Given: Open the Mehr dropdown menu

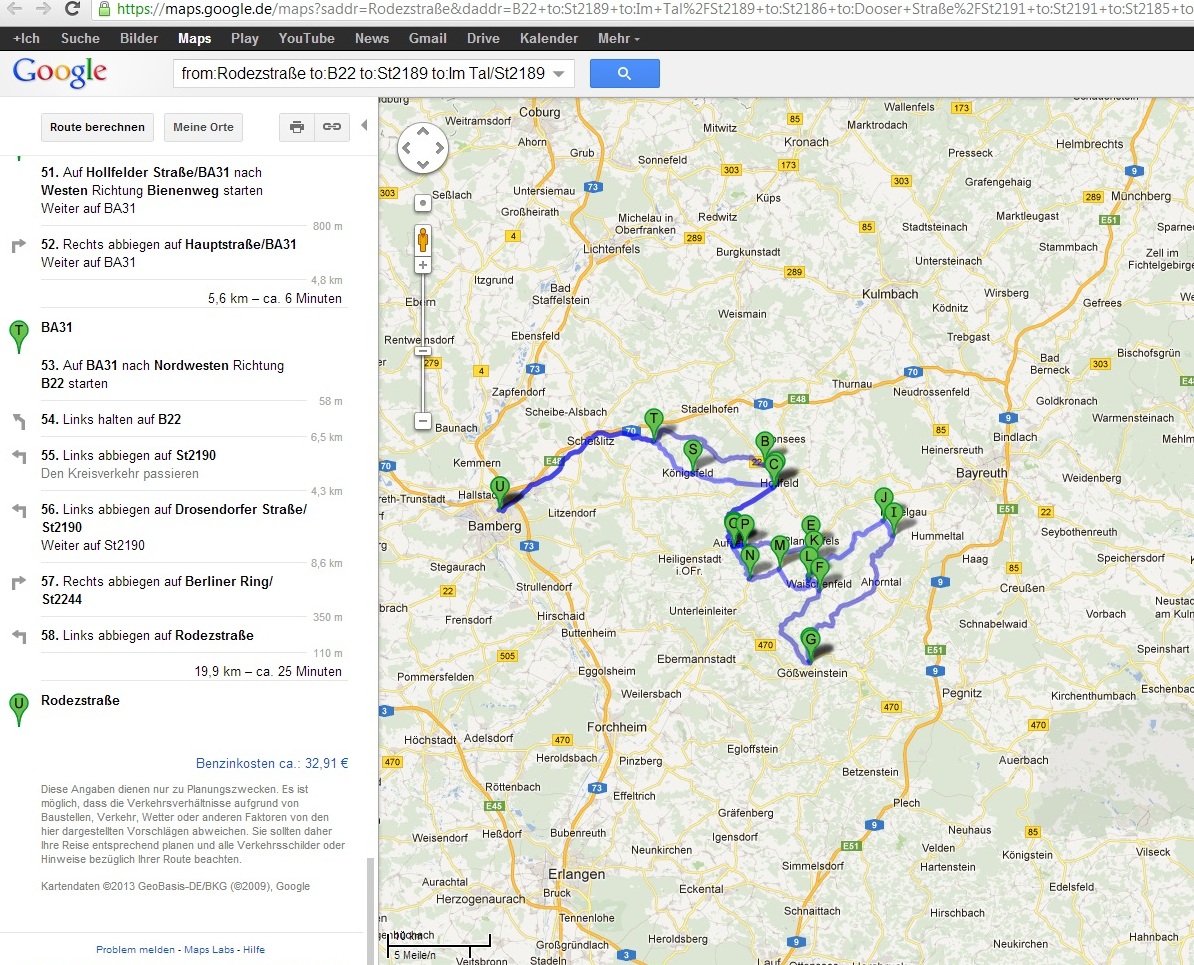Looking at the screenshot, I should pyautogui.click(x=618, y=38).
